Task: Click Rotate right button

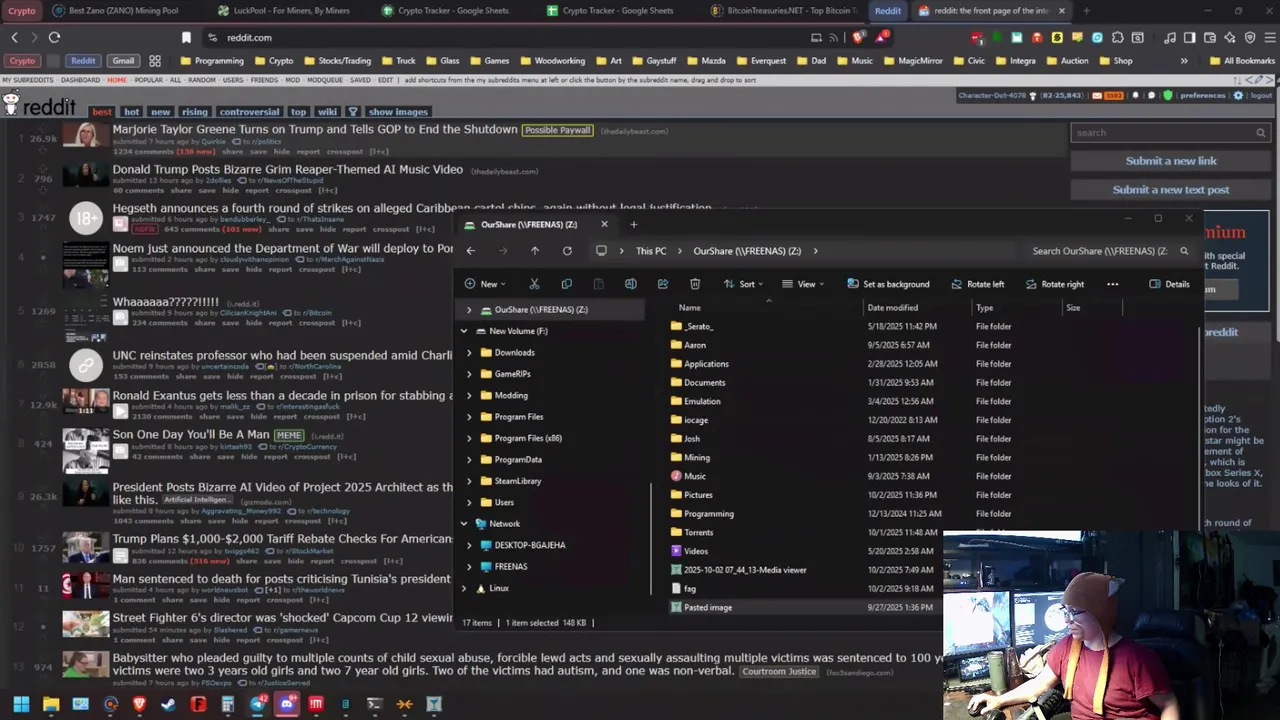Action: pyautogui.click(x=1054, y=284)
